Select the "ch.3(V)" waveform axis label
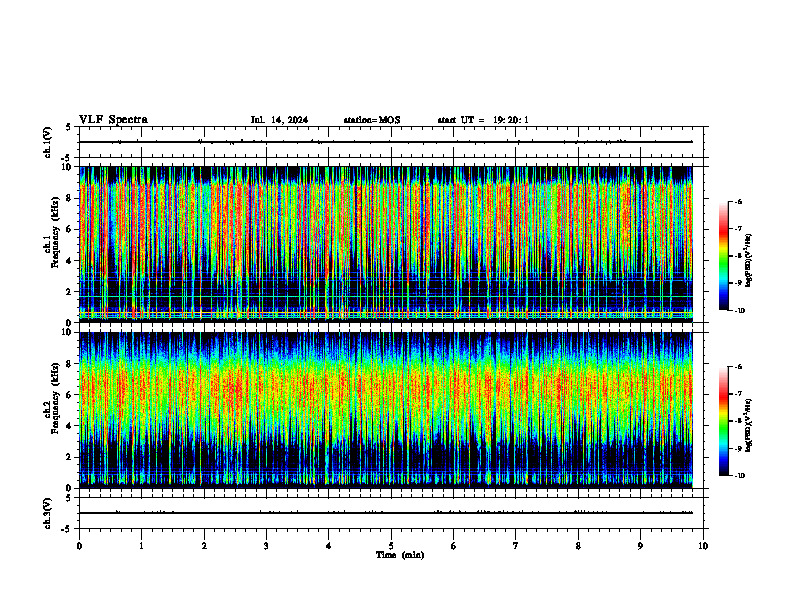792x612 pixels. click(48, 513)
